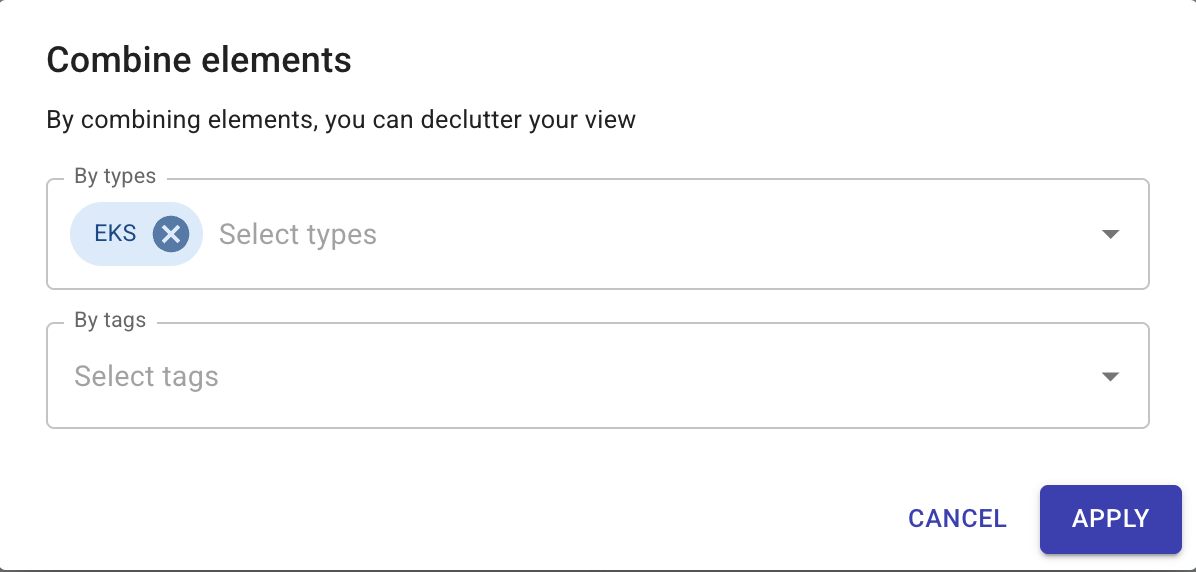Expand the By types dropdown arrow
1196x572 pixels.
click(1109, 234)
